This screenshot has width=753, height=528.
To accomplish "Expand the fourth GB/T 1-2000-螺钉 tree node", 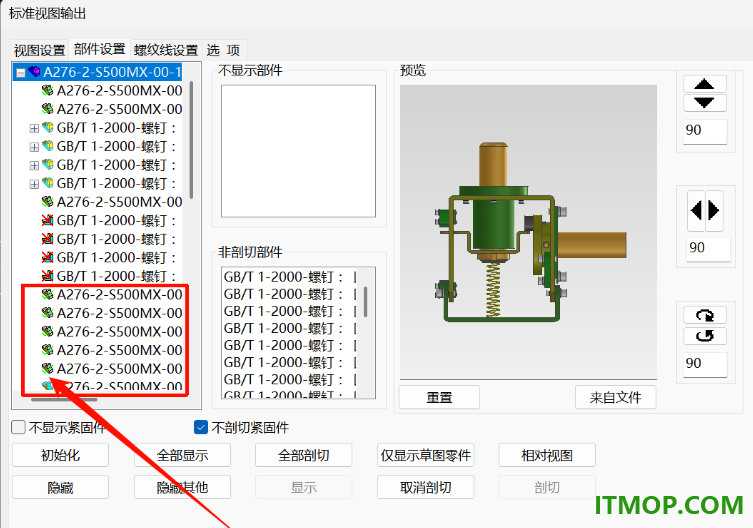I will pos(34,184).
